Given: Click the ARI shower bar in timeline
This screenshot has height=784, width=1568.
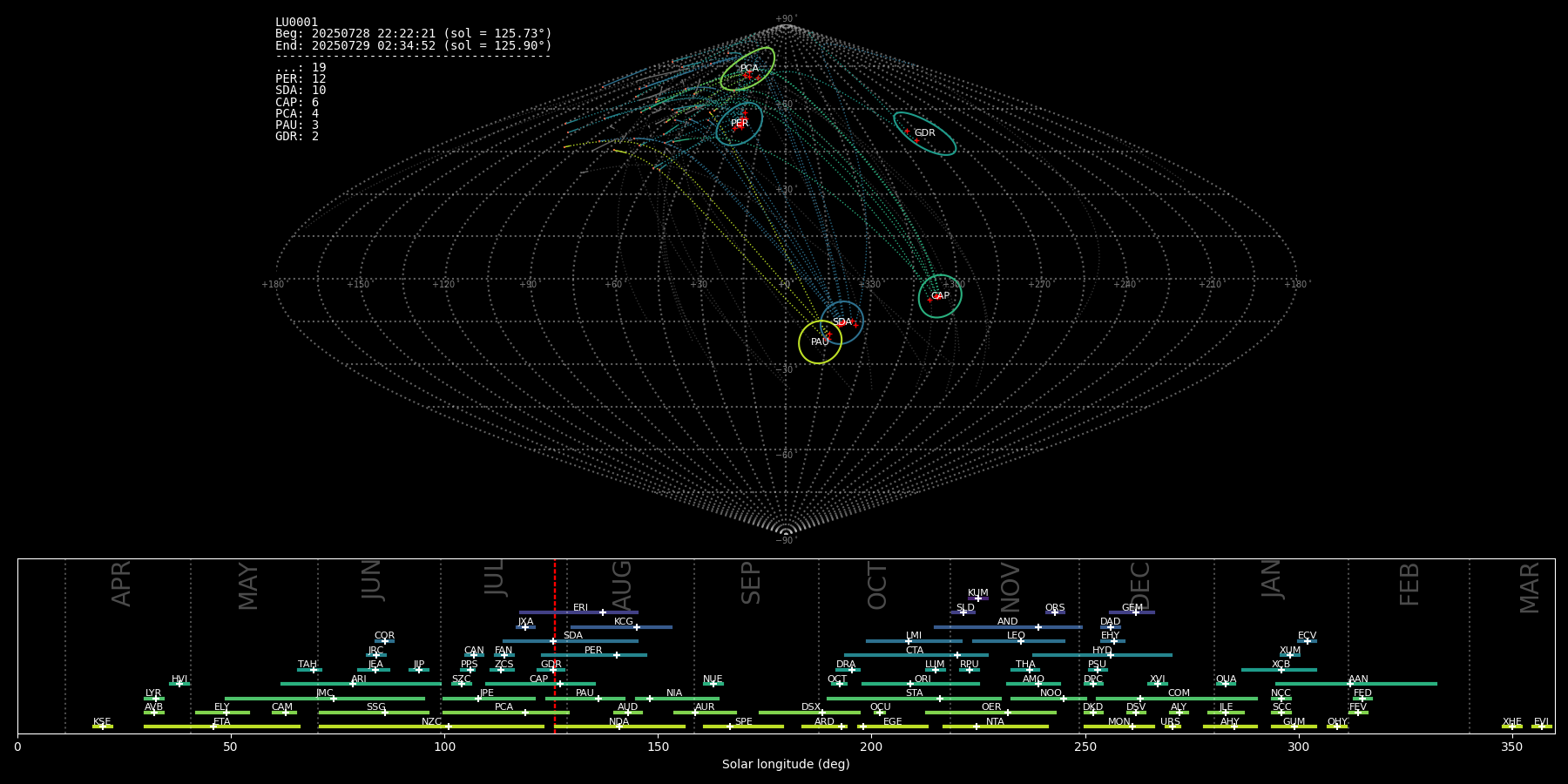Looking at the screenshot, I should coord(361,684).
